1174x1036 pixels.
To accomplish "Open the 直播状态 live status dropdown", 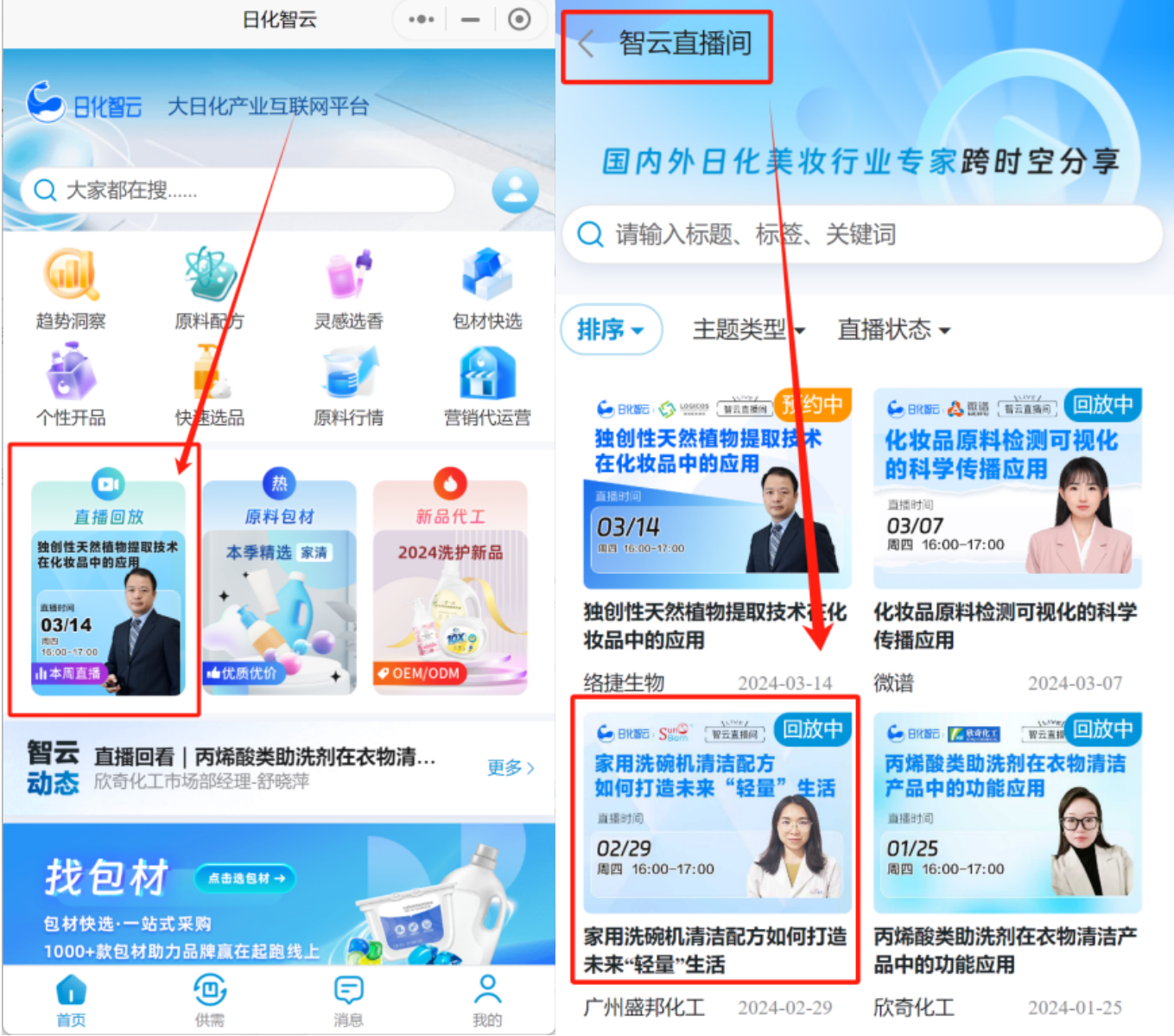I will [x=893, y=329].
